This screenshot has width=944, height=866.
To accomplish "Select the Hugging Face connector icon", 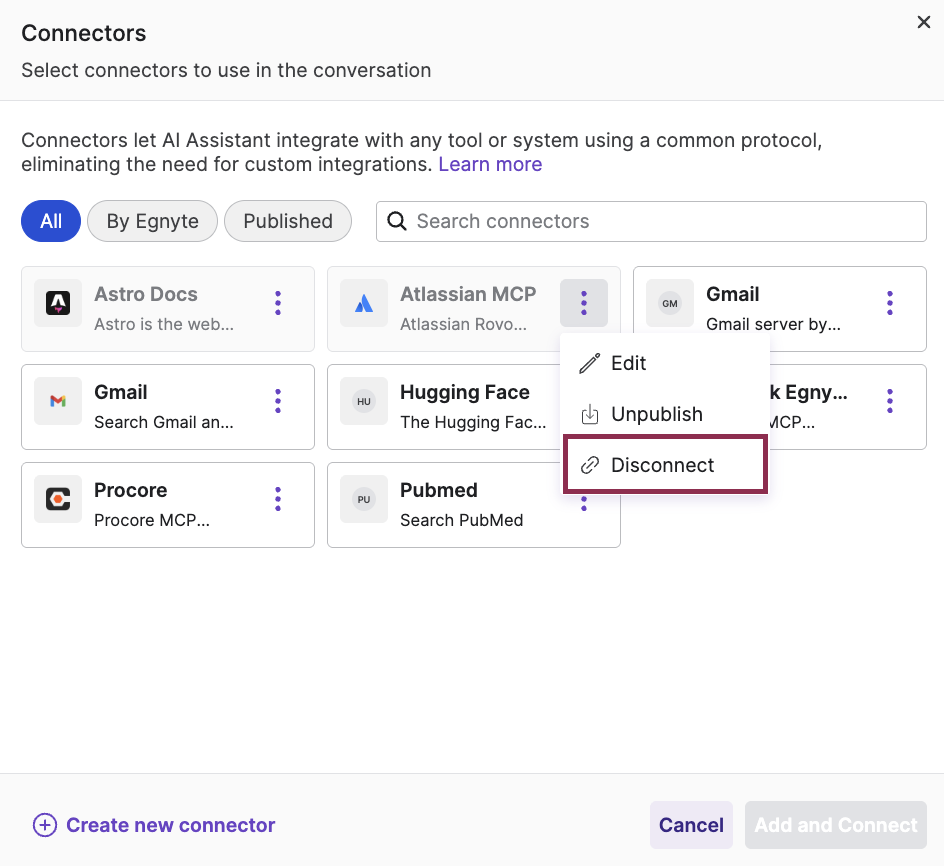I will click(x=363, y=401).
